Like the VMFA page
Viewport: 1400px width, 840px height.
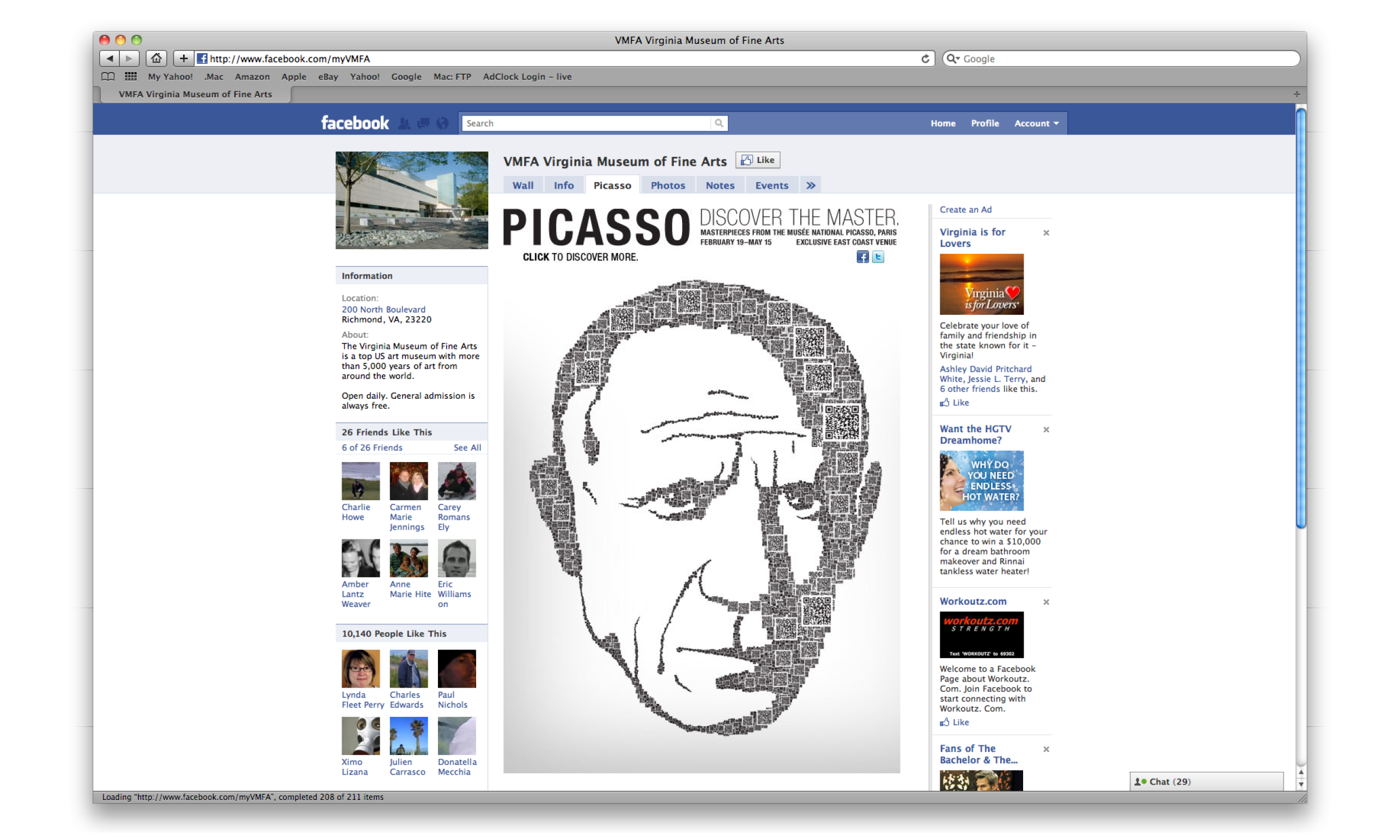point(758,160)
